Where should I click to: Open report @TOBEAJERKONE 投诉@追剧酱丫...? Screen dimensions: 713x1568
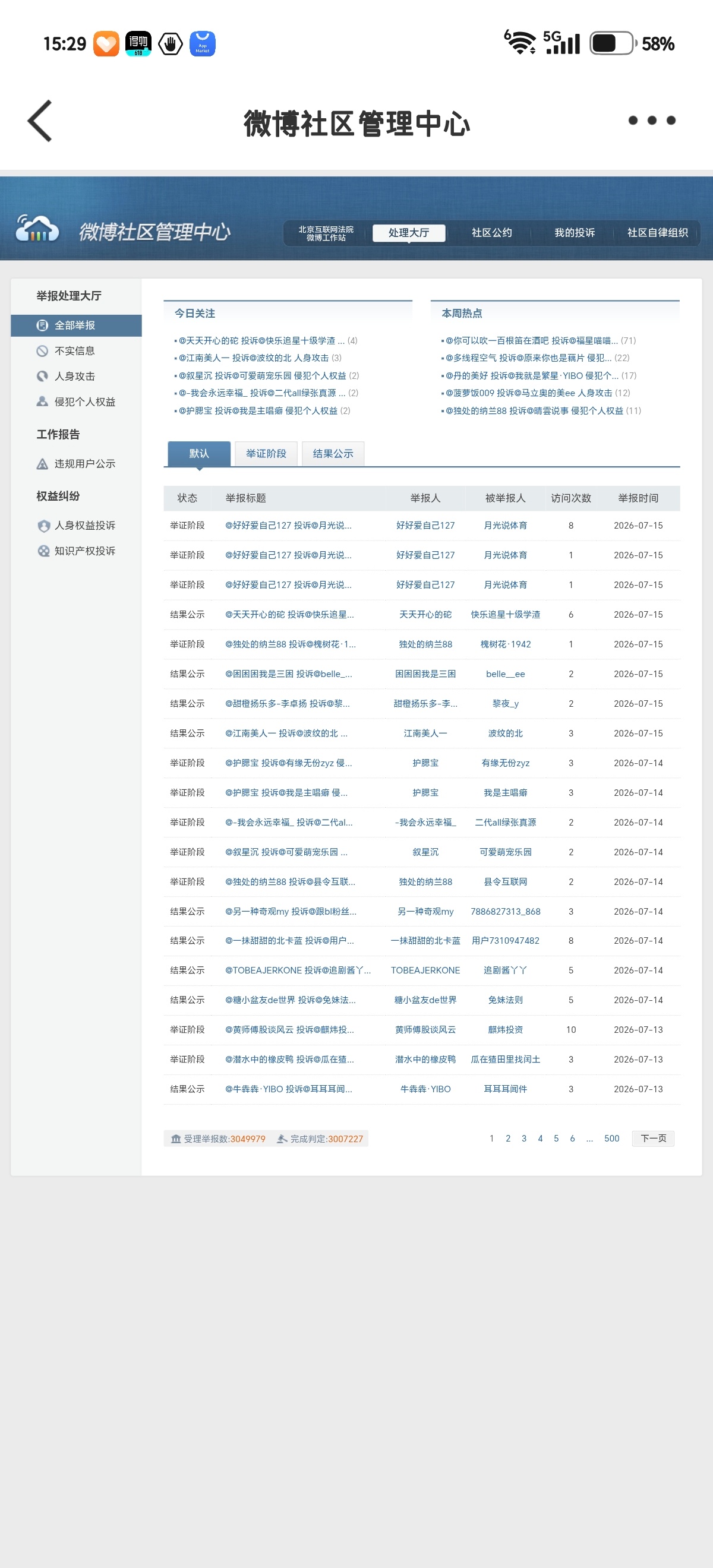pos(298,970)
